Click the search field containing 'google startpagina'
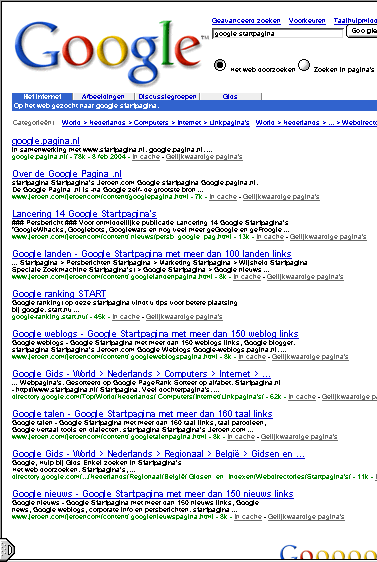 click(x=277, y=33)
